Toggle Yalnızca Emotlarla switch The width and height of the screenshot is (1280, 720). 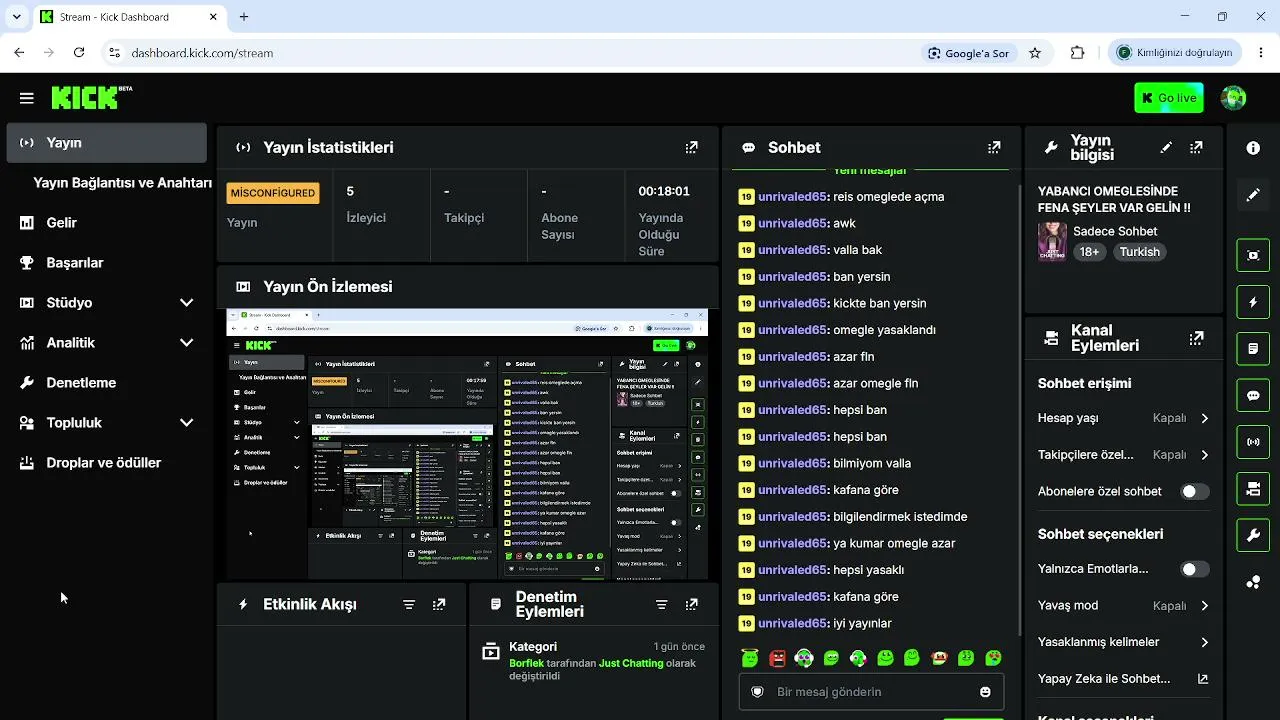(1195, 569)
